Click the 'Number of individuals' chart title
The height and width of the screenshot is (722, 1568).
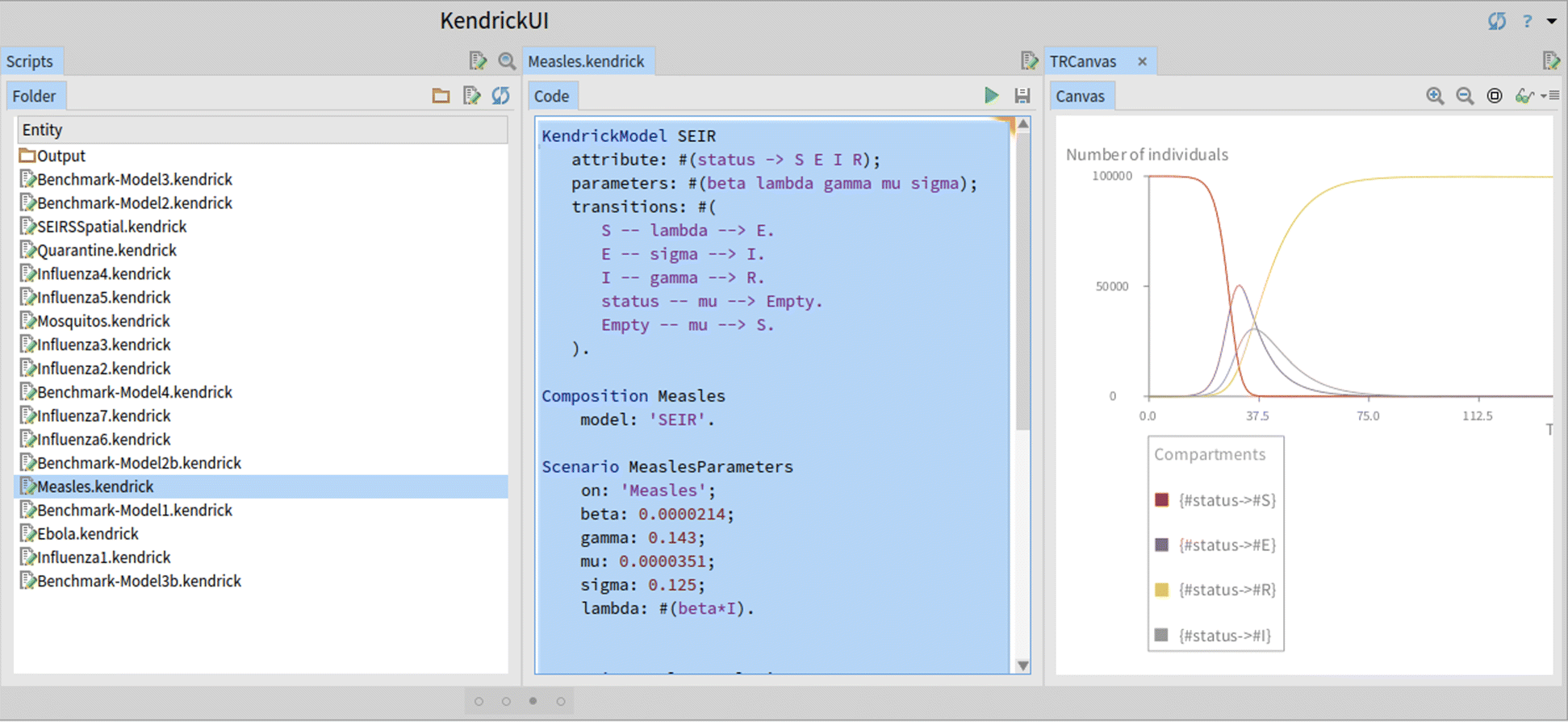[1147, 154]
